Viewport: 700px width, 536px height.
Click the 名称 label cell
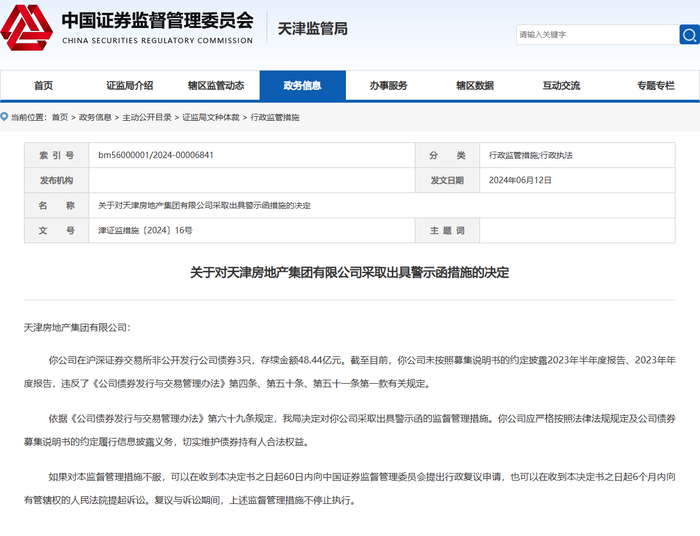click(56, 205)
